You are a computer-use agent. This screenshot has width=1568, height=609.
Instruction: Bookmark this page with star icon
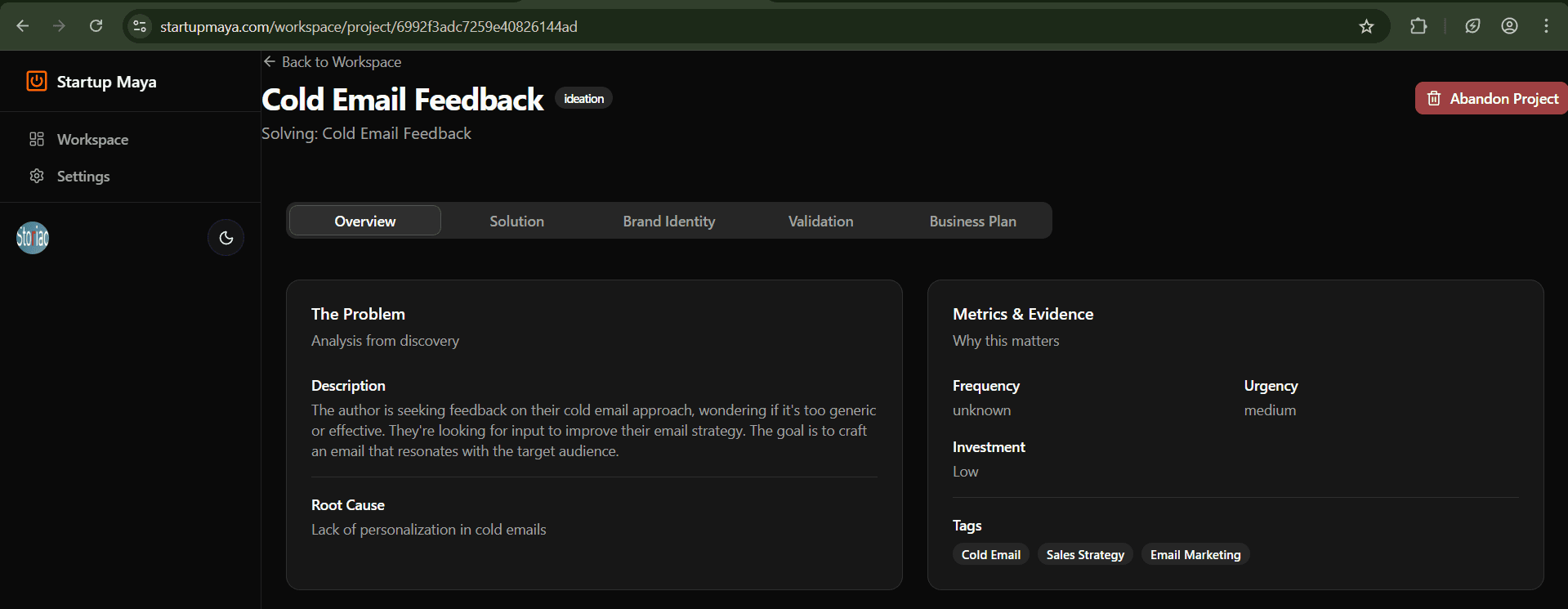pos(1366,26)
